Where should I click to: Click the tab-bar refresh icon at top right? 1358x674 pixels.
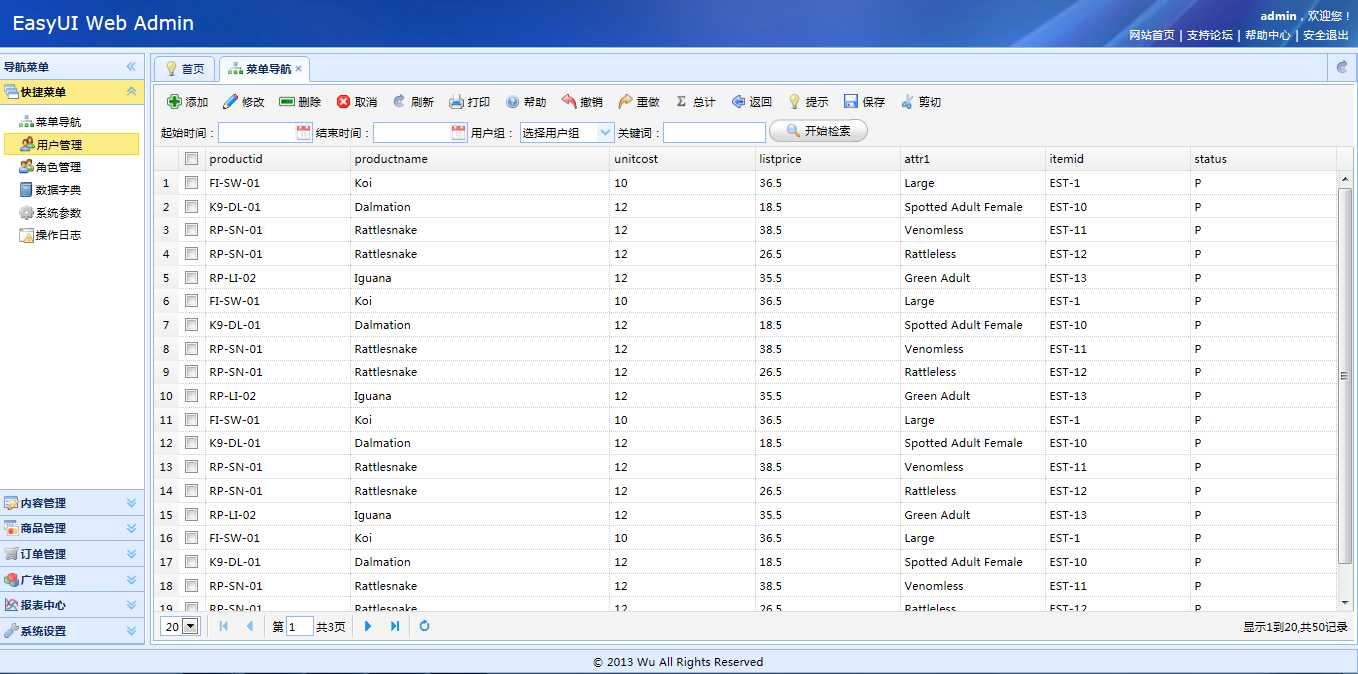[1342, 67]
